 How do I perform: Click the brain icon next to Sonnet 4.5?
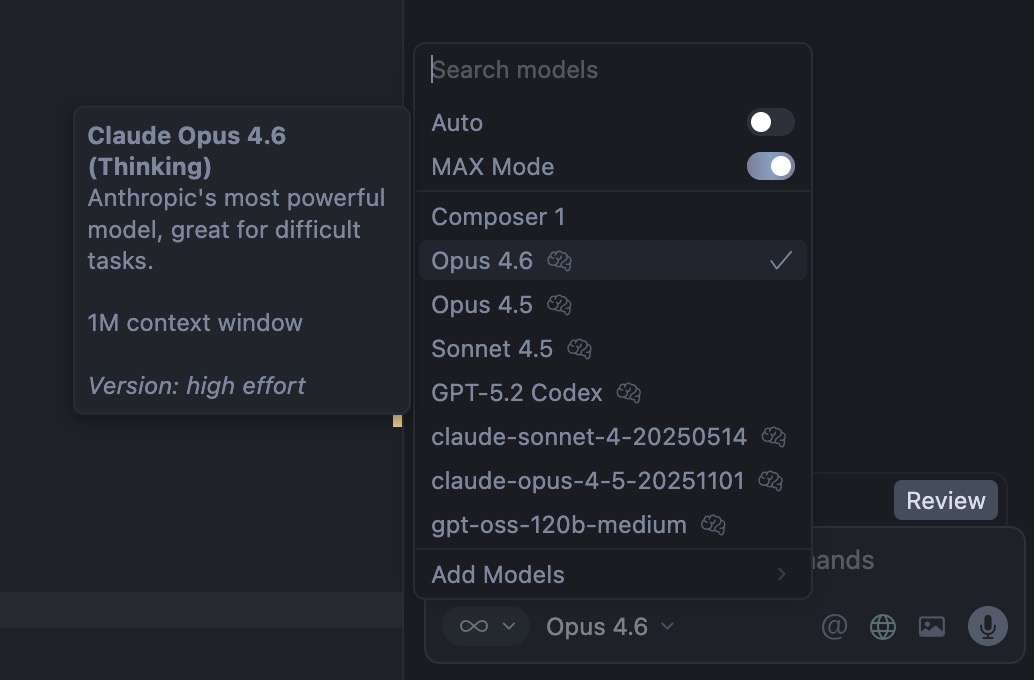[x=580, y=349]
